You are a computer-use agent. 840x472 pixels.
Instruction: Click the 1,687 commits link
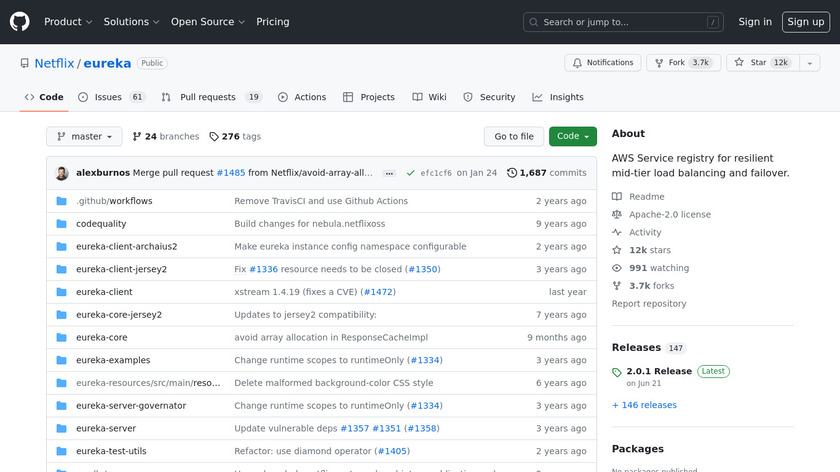(547, 173)
